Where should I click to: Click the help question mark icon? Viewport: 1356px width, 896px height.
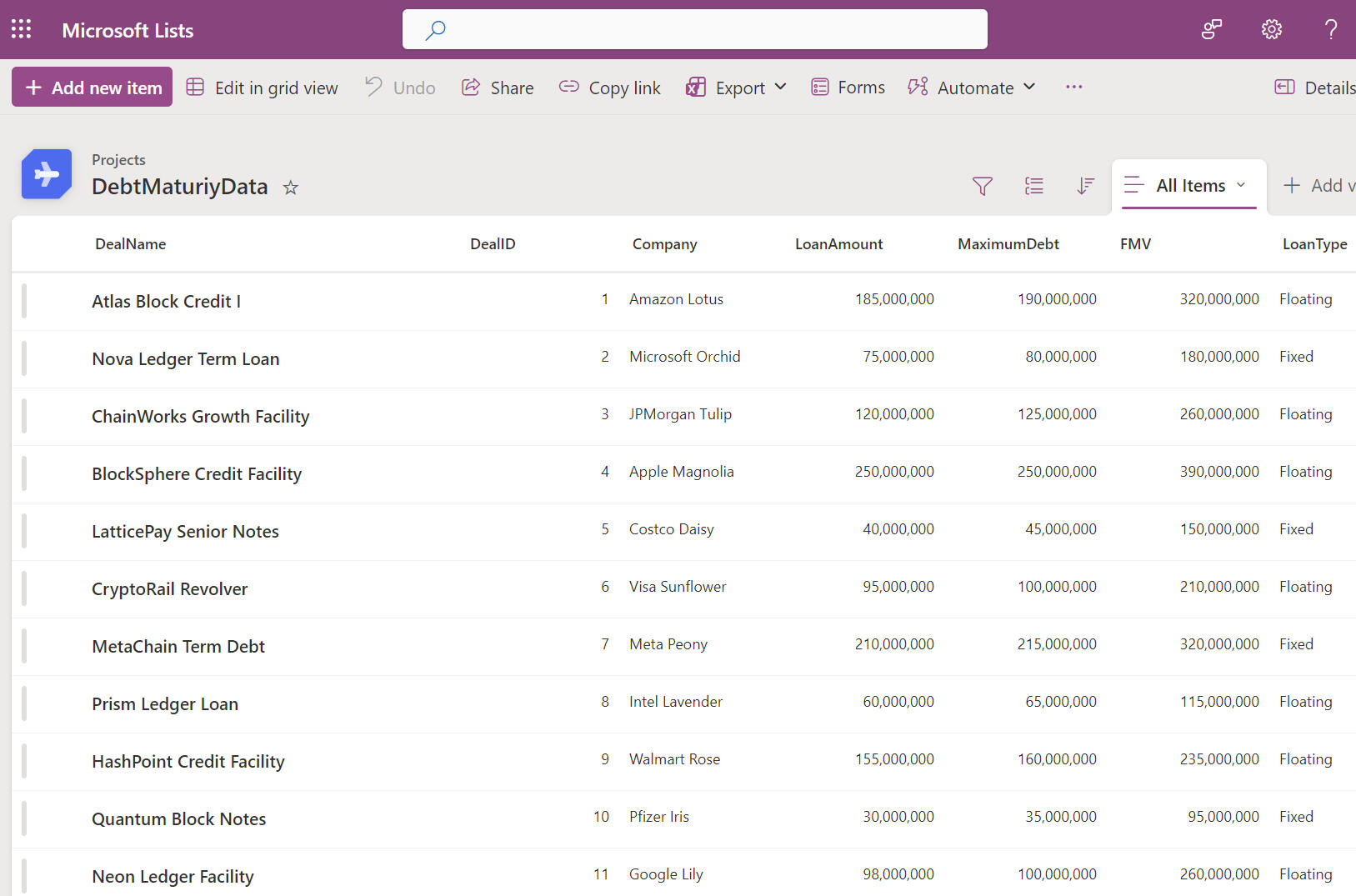click(x=1331, y=30)
